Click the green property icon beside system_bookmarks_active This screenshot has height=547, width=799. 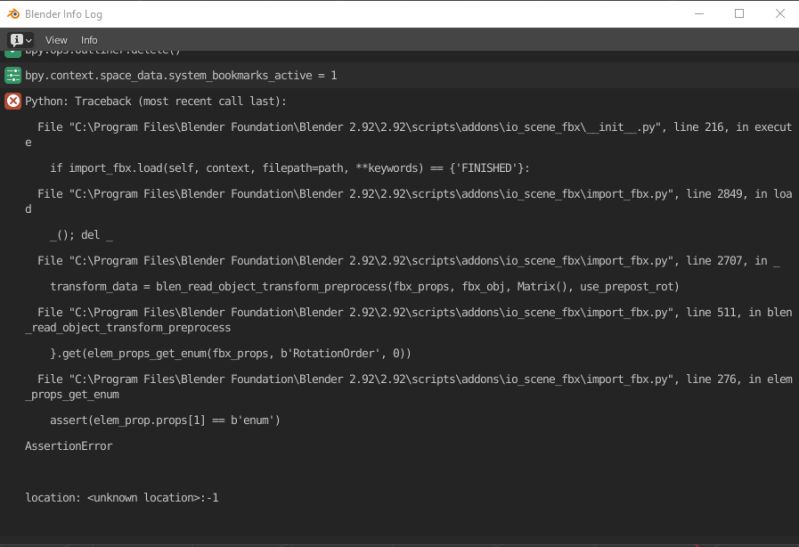point(13,75)
